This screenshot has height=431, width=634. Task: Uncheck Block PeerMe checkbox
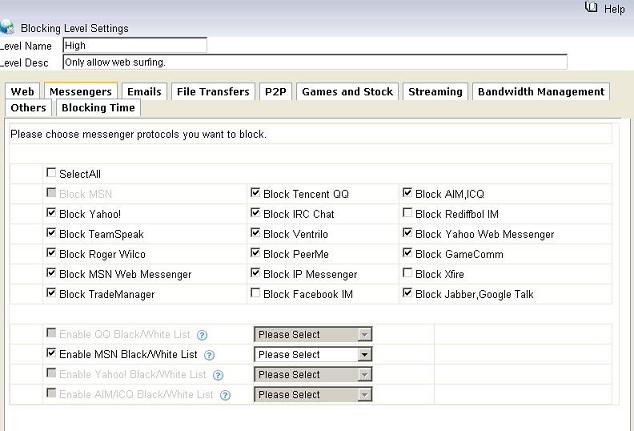255,253
